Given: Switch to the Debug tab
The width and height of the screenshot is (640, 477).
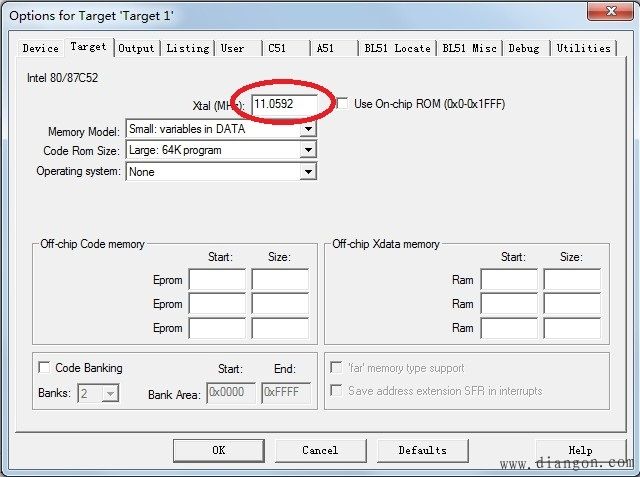Looking at the screenshot, I should click(526, 48).
